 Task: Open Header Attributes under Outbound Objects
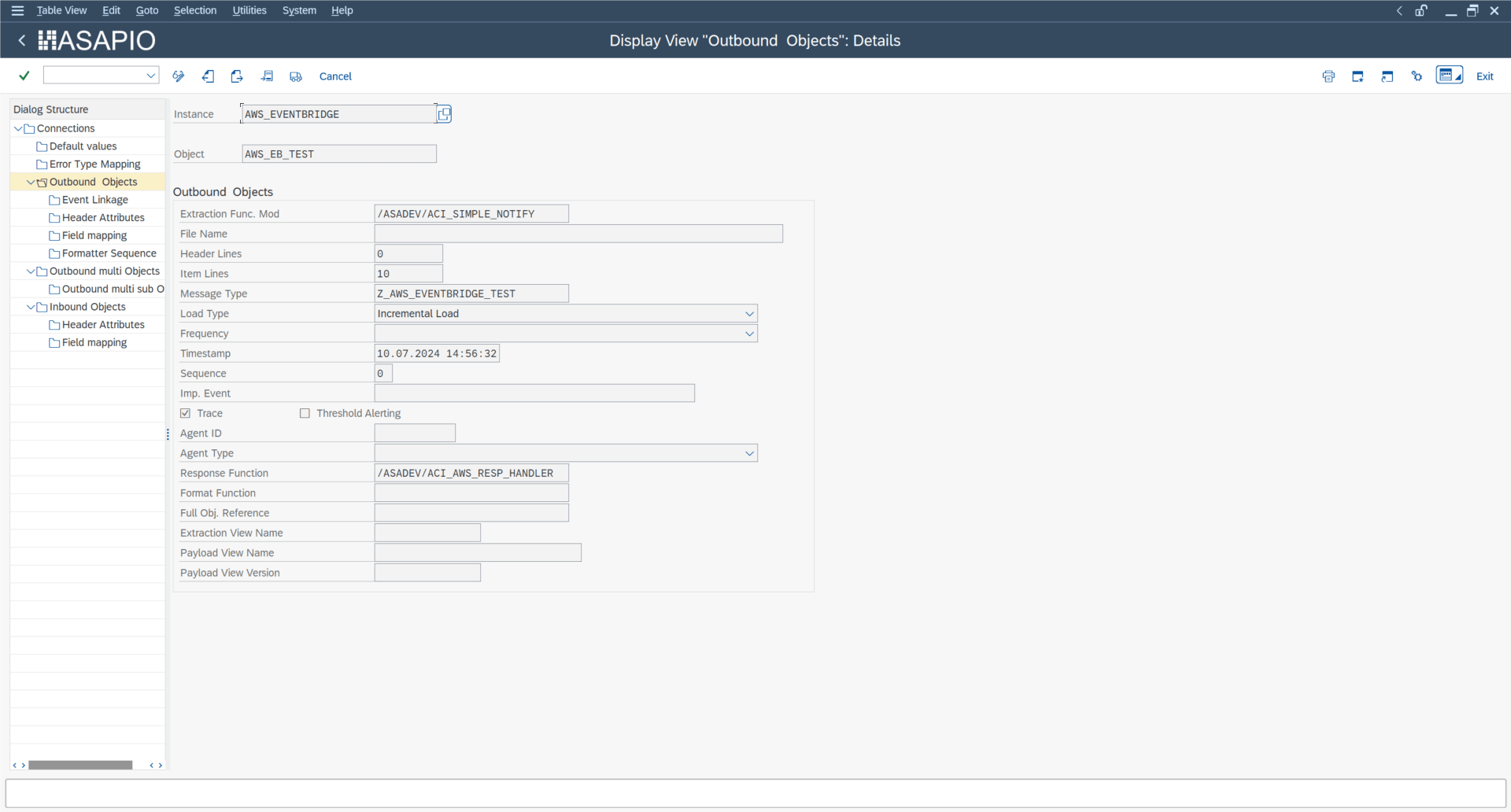click(x=103, y=217)
